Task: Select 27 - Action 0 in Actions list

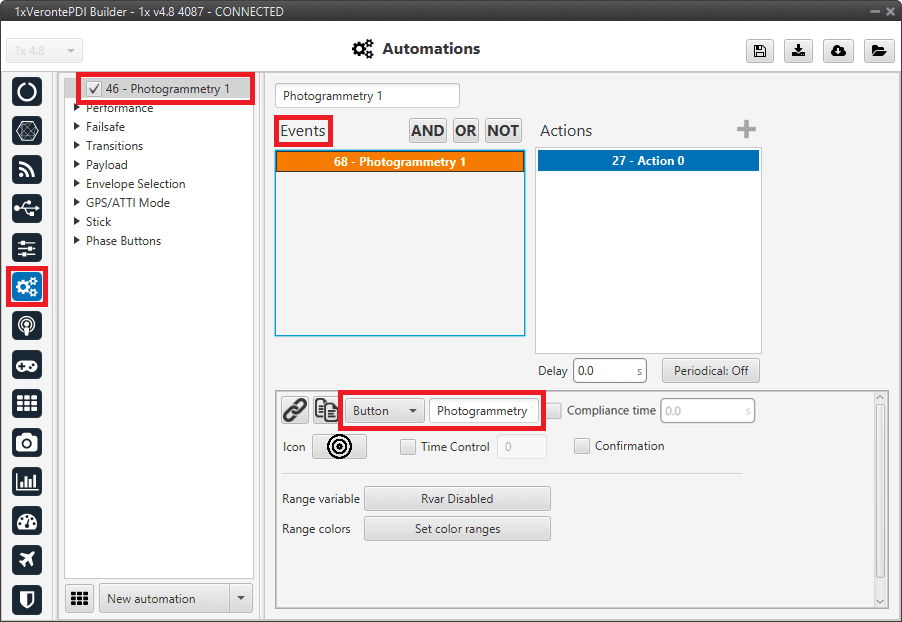Action: click(648, 160)
